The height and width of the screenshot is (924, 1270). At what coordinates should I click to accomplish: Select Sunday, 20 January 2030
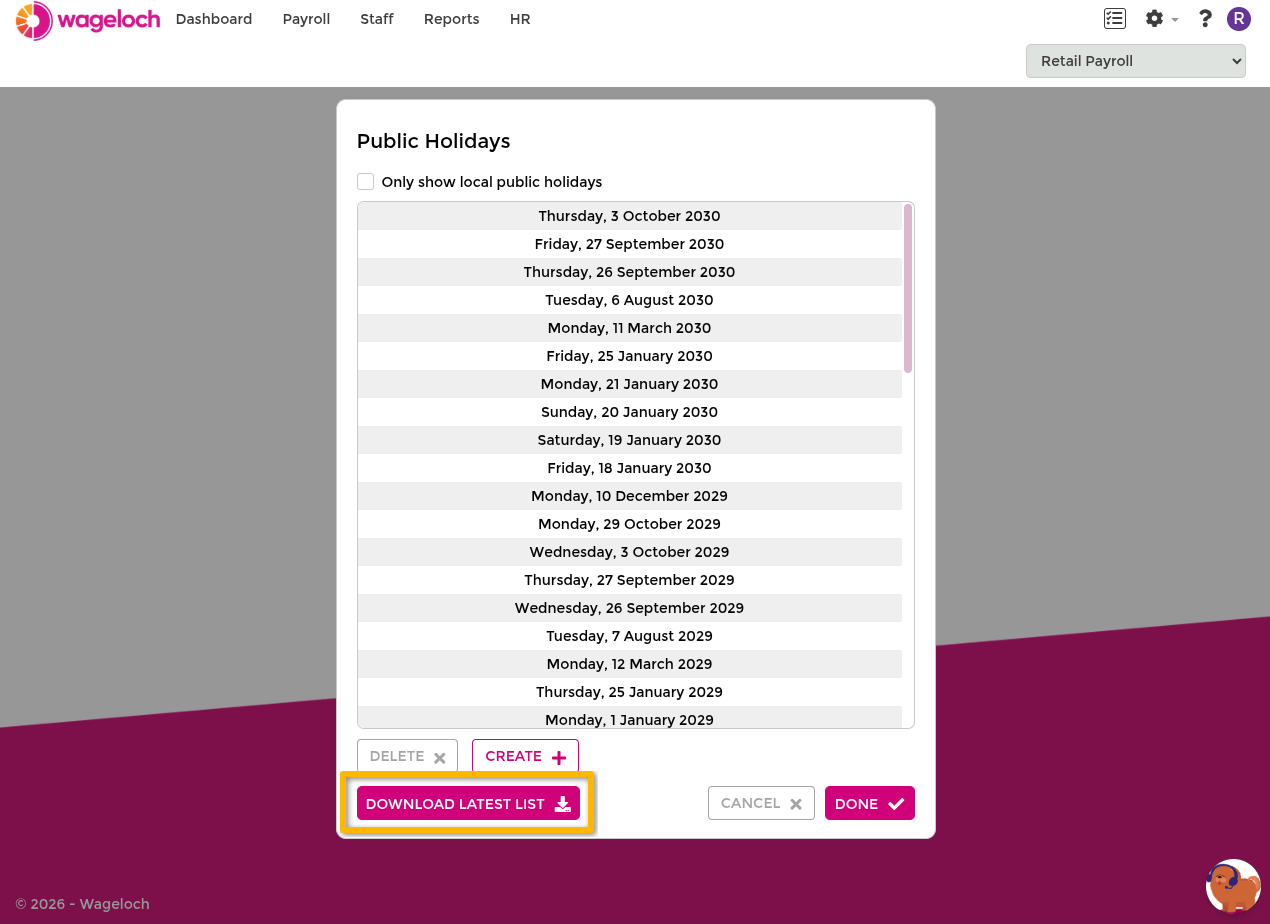click(x=630, y=412)
